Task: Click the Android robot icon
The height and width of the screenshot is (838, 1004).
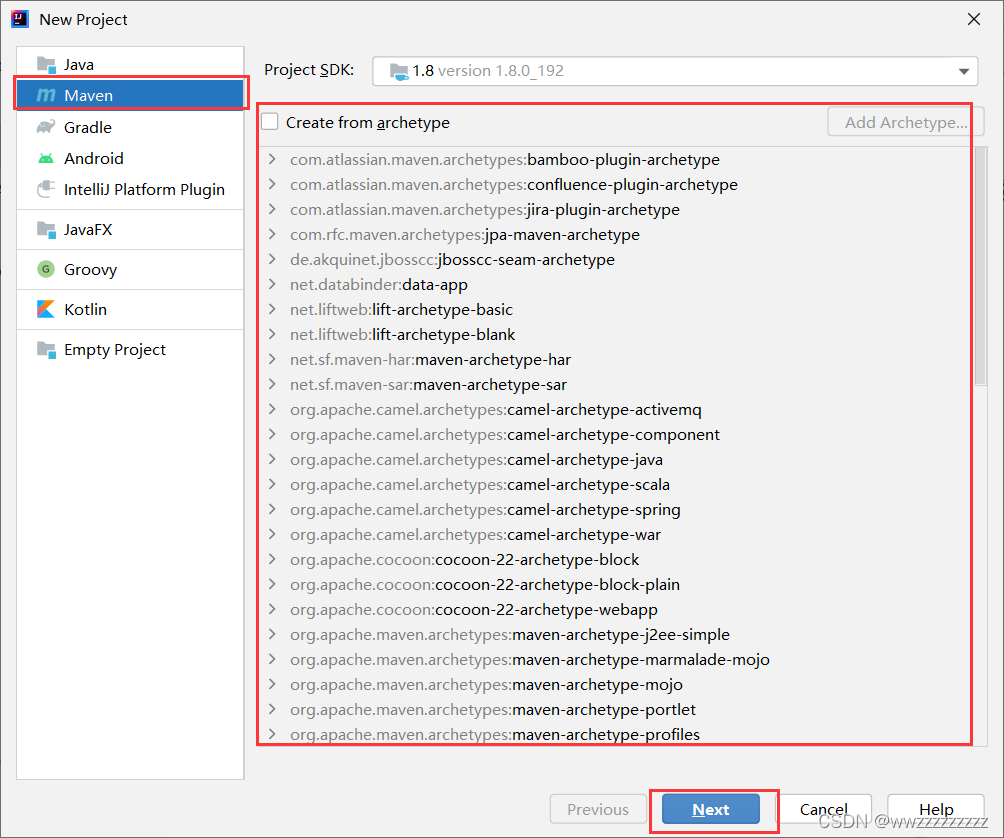Action: (46, 158)
